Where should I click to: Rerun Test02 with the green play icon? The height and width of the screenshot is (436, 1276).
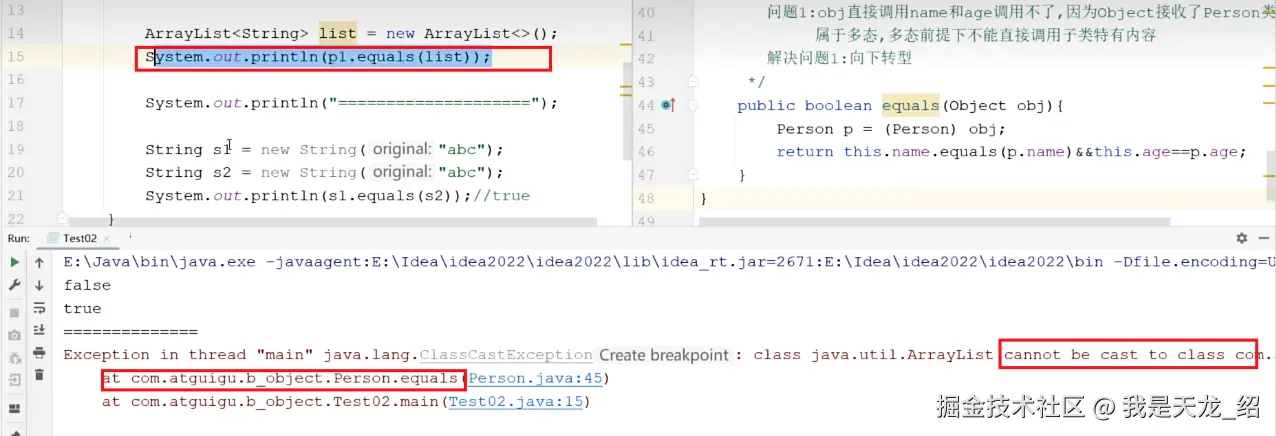tap(14, 262)
